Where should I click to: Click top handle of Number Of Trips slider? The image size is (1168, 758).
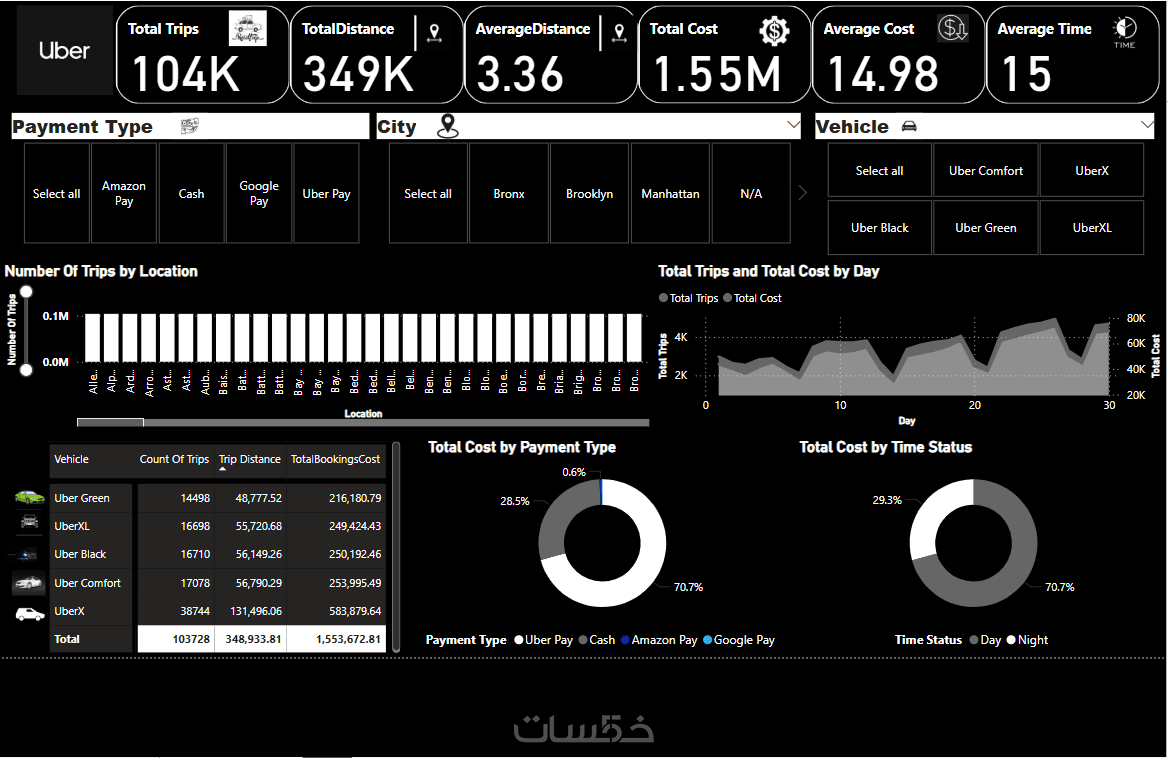click(x=26, y=292)
